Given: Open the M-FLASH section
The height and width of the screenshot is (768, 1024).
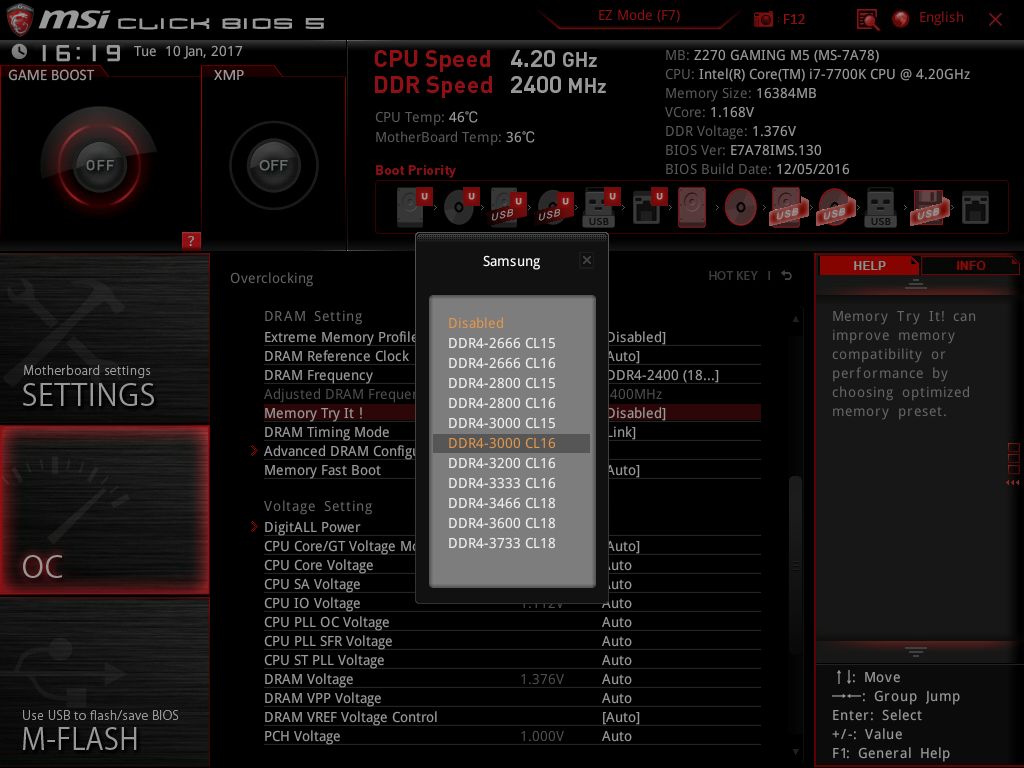Looking at the screenshot, I should [104, 682].
